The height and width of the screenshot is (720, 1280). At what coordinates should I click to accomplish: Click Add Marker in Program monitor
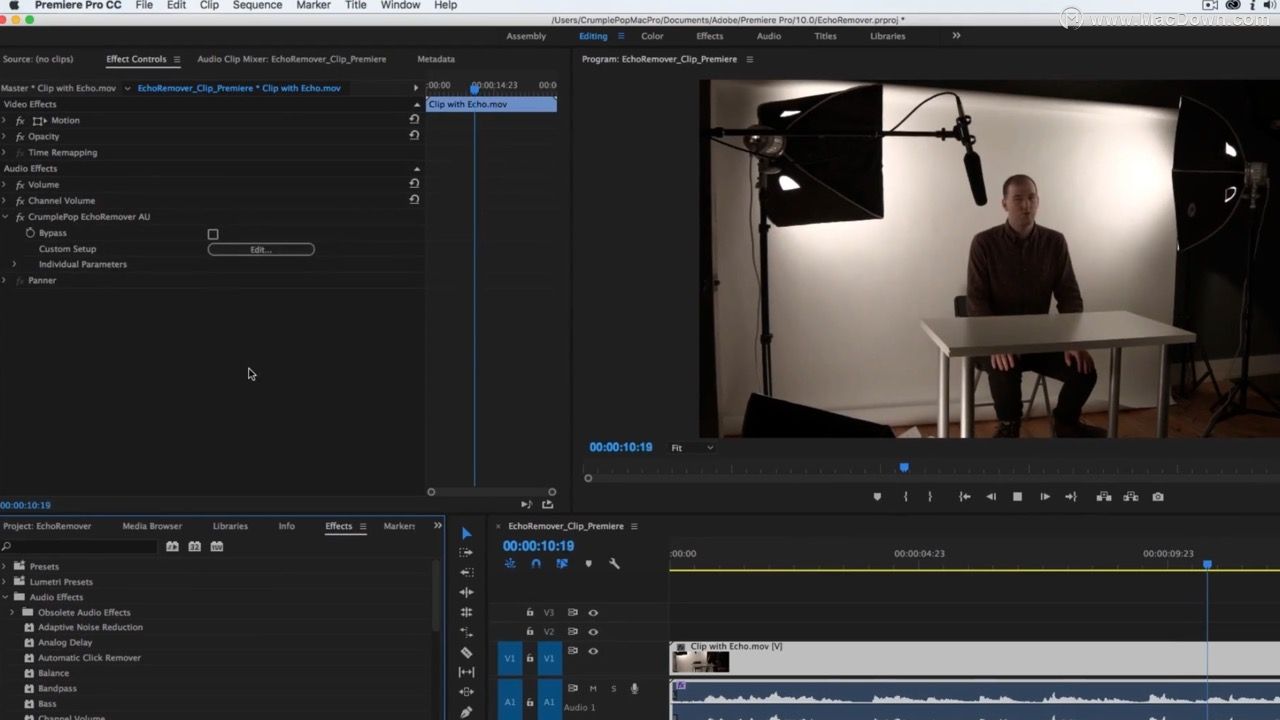877,497
